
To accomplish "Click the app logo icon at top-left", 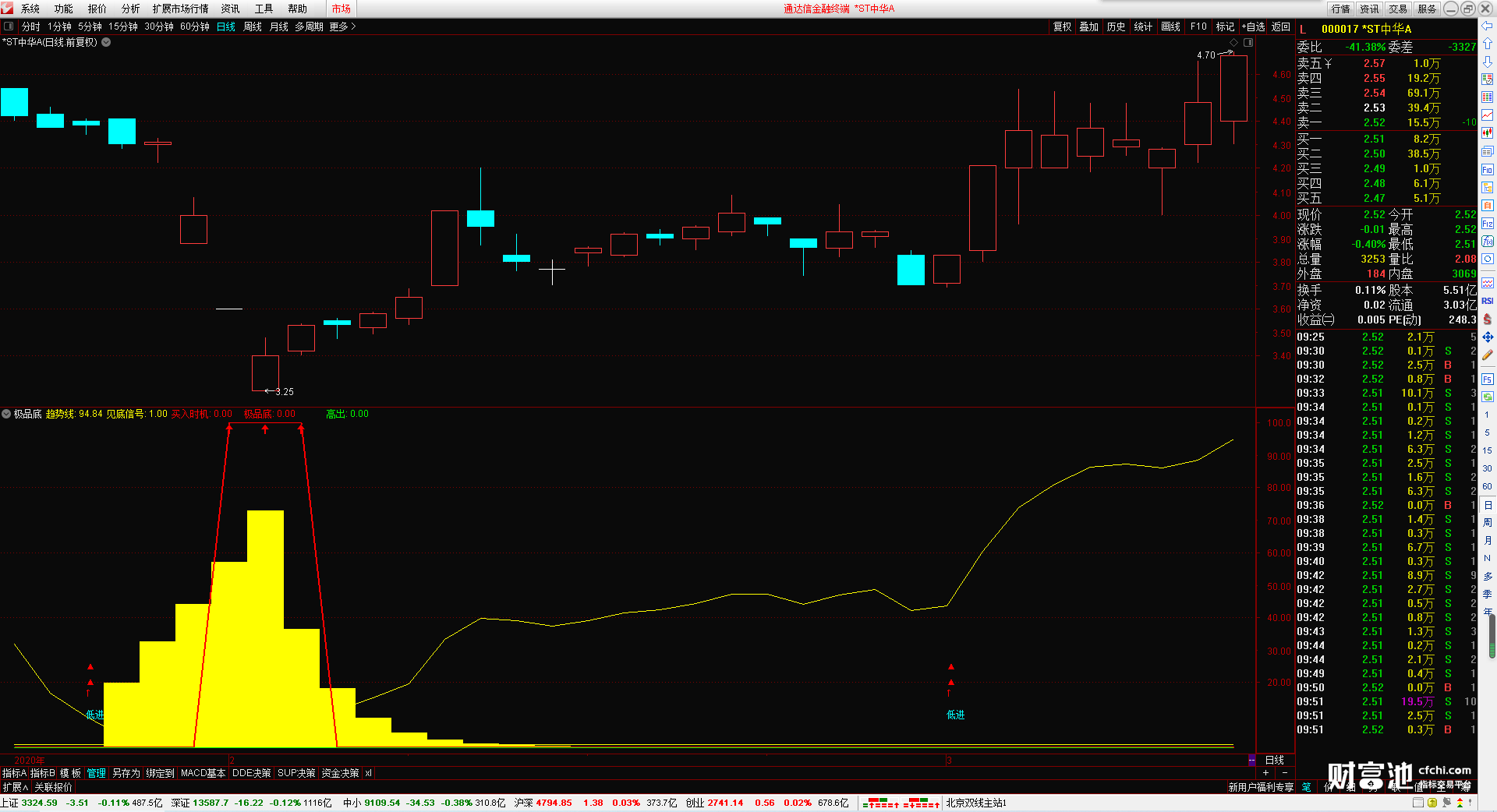I will pos(8,9).
